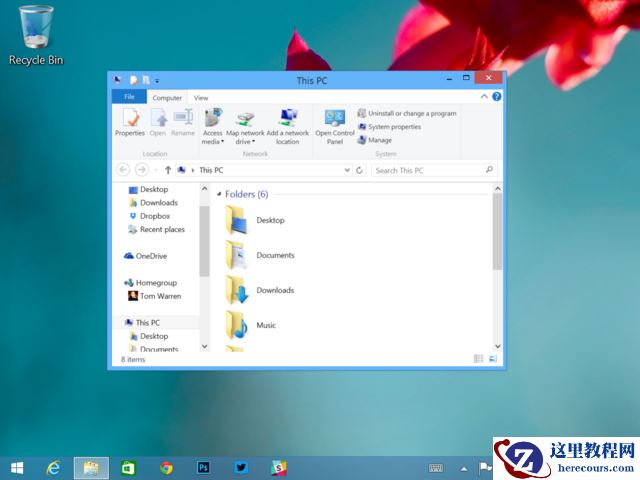The image size is (640, 480).
Task: Click Add a network location icon
Action: tap(287, 126)
